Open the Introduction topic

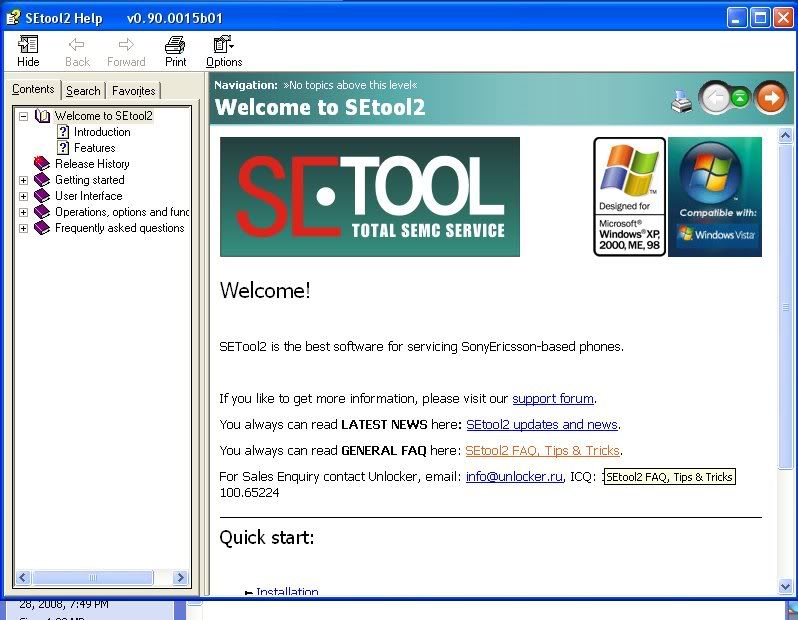[x=102, y=132]
